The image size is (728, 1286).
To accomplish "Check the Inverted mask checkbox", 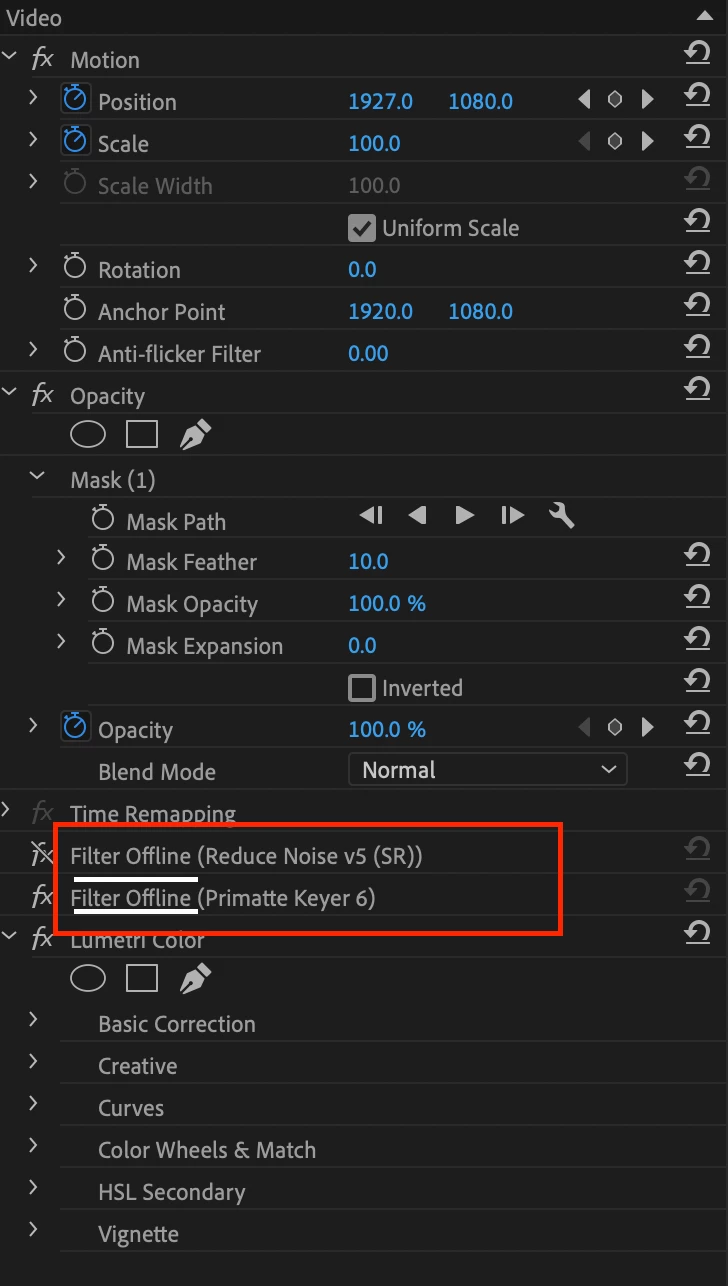I will click(x=361, y=688).
